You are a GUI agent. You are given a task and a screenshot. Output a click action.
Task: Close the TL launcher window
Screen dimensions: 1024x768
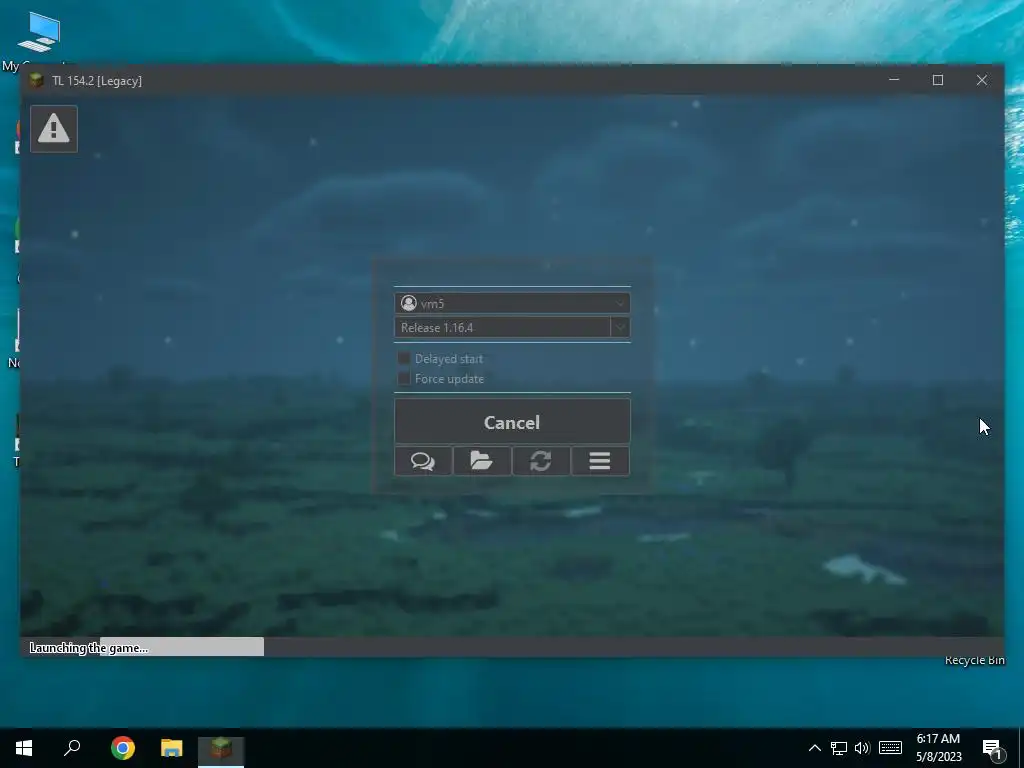982,80
